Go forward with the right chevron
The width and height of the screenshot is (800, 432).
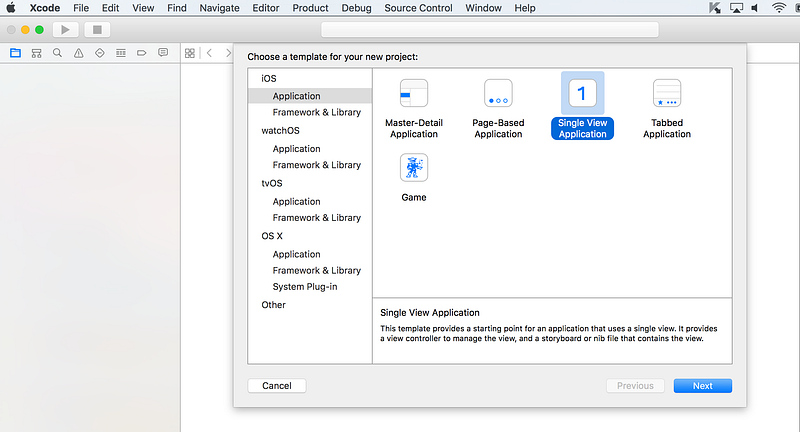click(228, 53)
